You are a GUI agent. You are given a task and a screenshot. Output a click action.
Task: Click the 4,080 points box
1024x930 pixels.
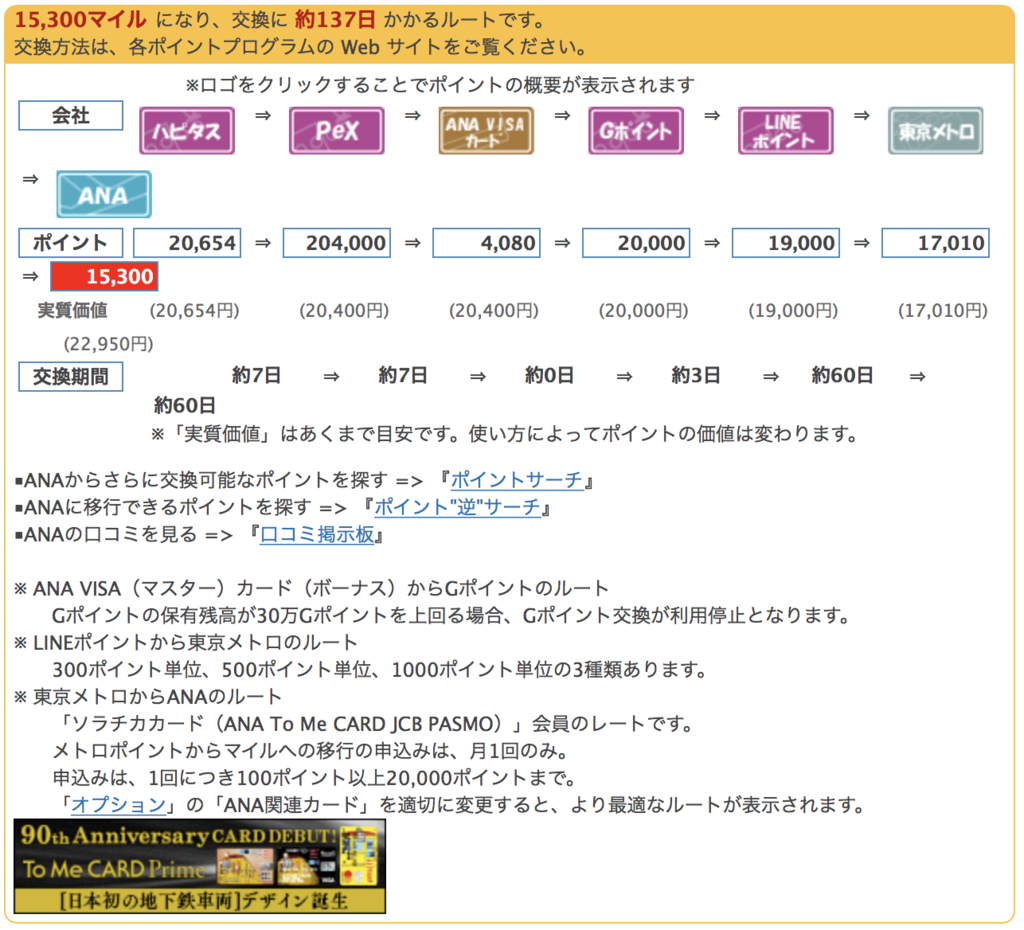486,243
